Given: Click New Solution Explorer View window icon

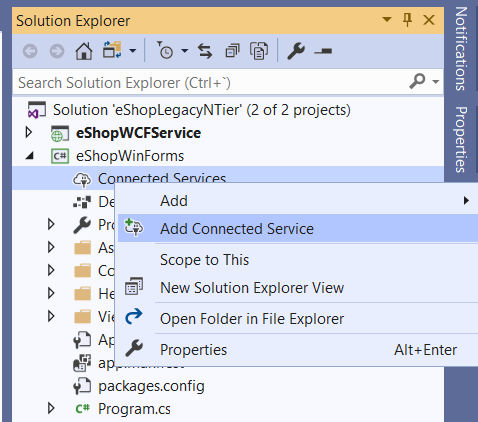Looking at the screenshot, I should click(x=134, y=287).
